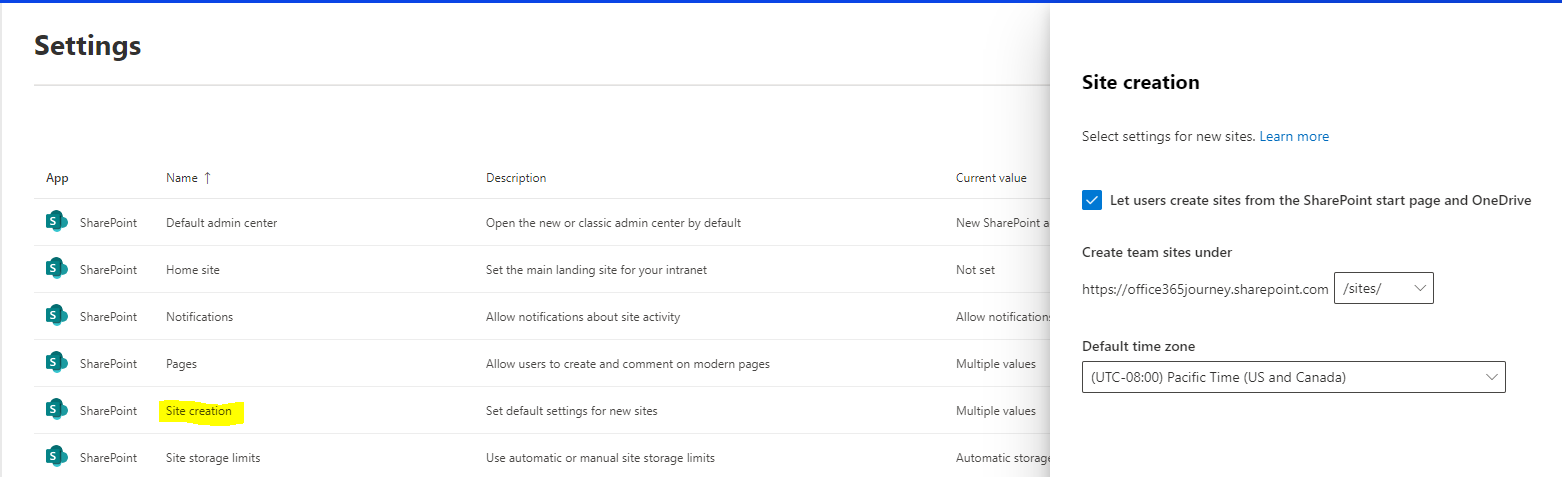The height and width of the screenshot is (477, 1562).
Task: Click the 'Automatic storage' current value
Action: tap(1002, 458)
